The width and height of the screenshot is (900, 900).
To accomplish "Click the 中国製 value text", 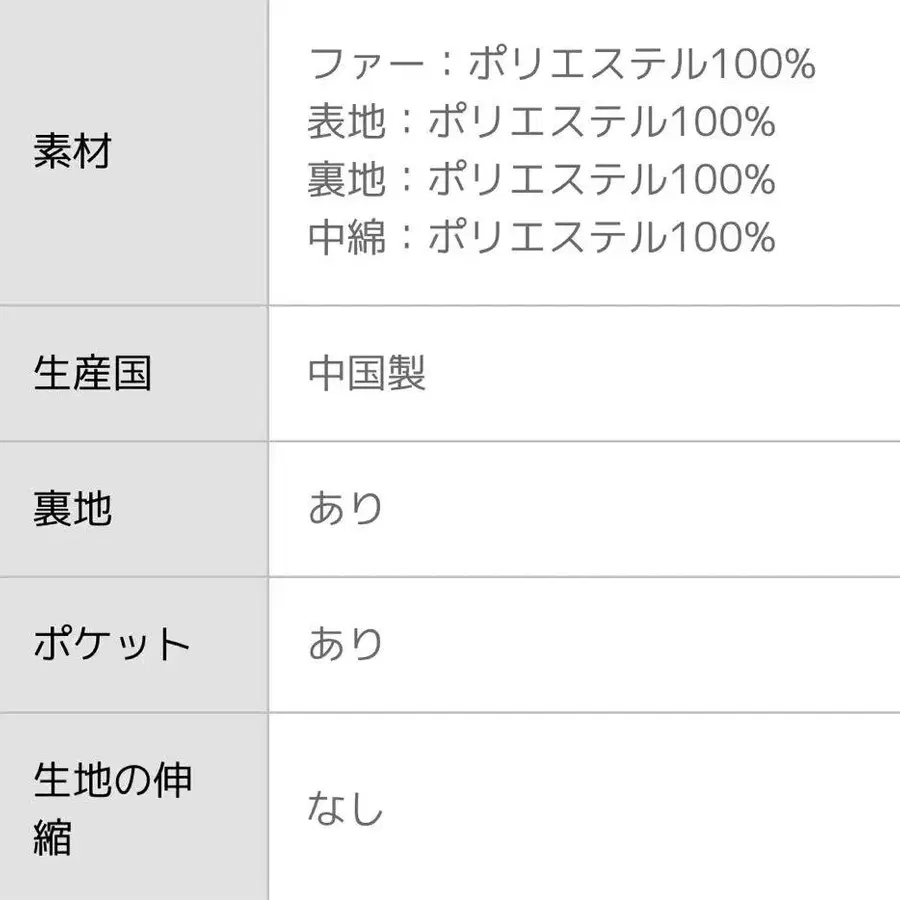I will point(367,373).
